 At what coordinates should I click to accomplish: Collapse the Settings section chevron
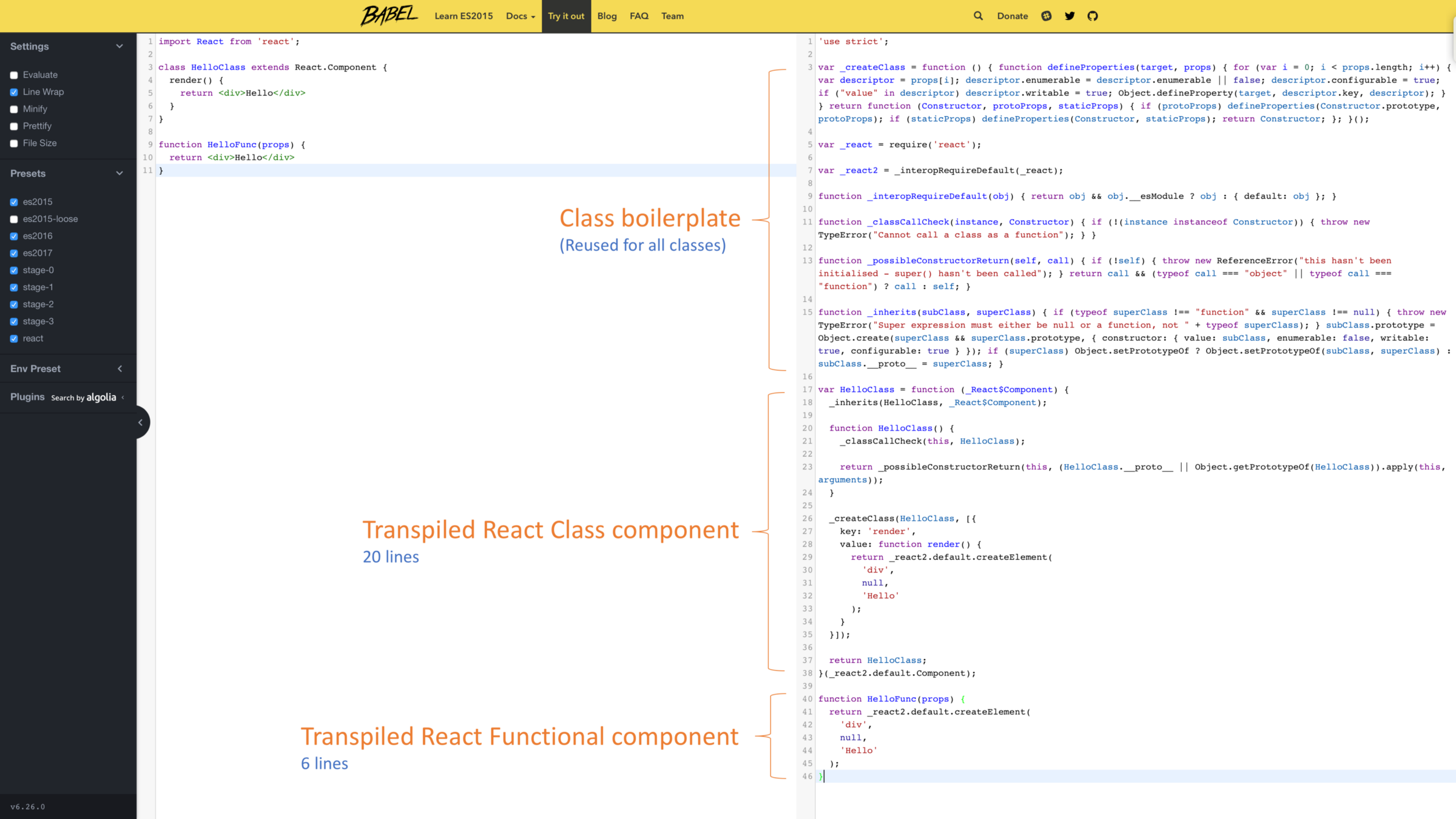pos(120,46)
